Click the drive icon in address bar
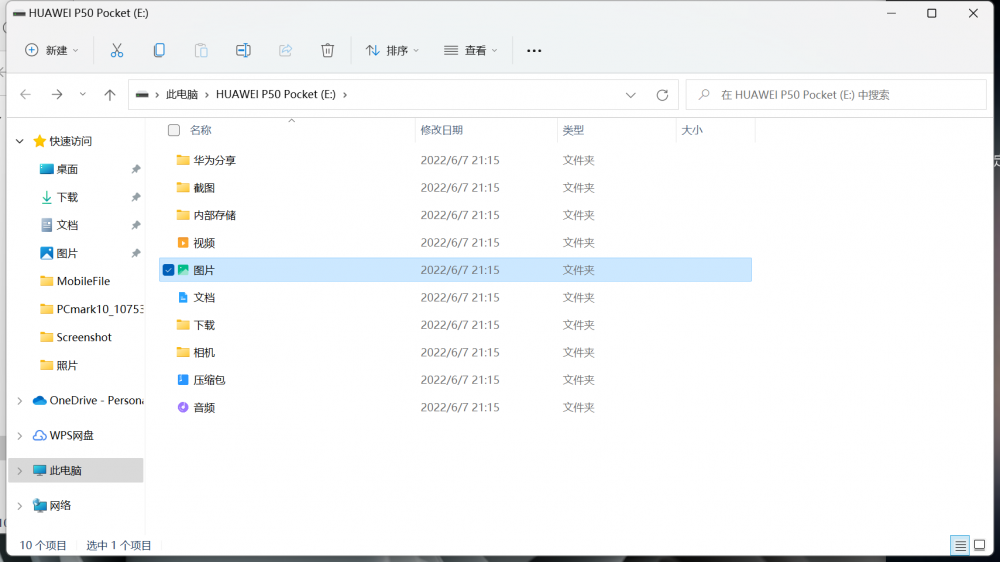The width and height of the screenshot is (1000, 562). 142,94
